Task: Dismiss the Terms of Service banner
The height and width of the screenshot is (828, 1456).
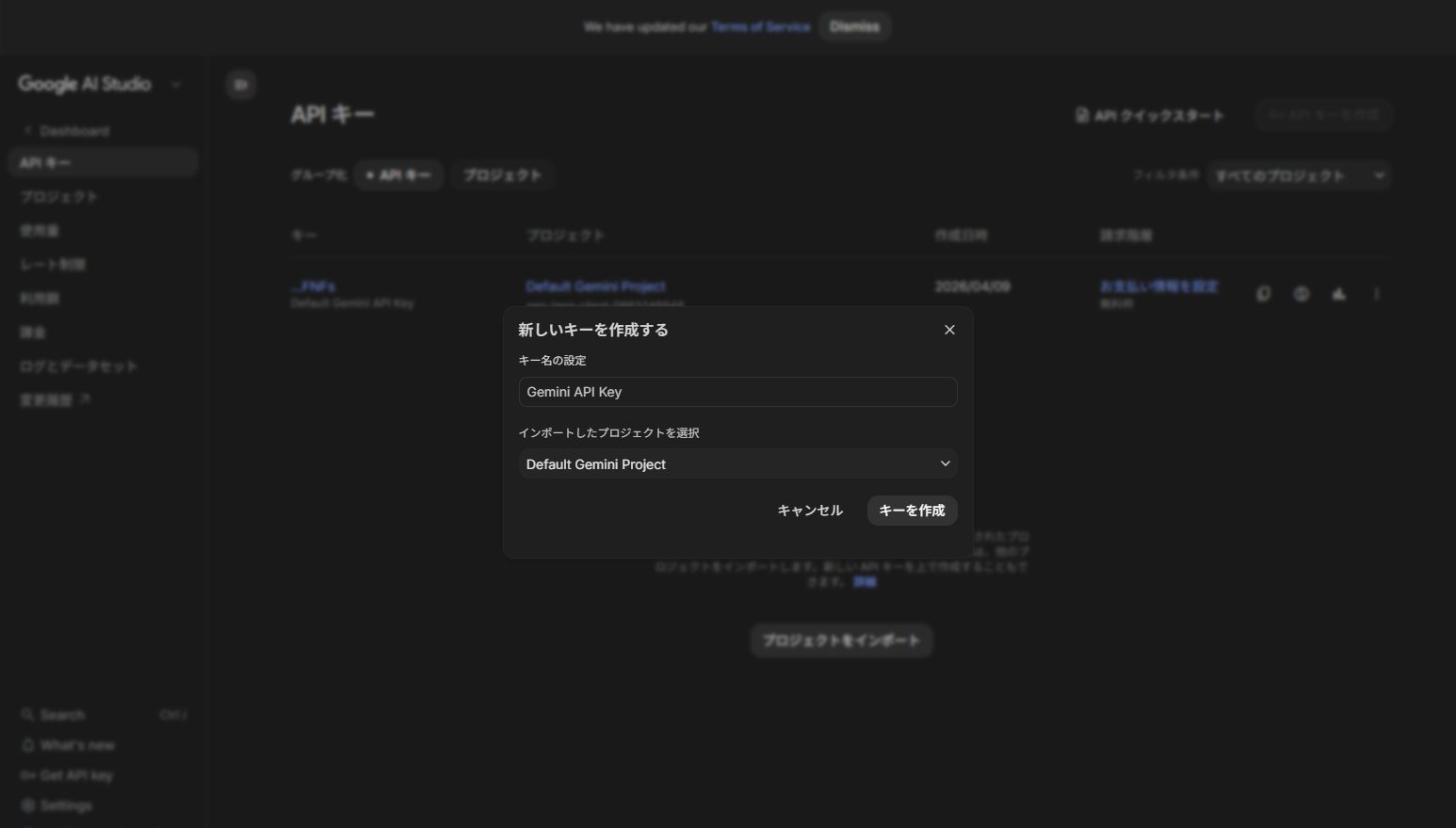Action: click(x=853, y=26)
